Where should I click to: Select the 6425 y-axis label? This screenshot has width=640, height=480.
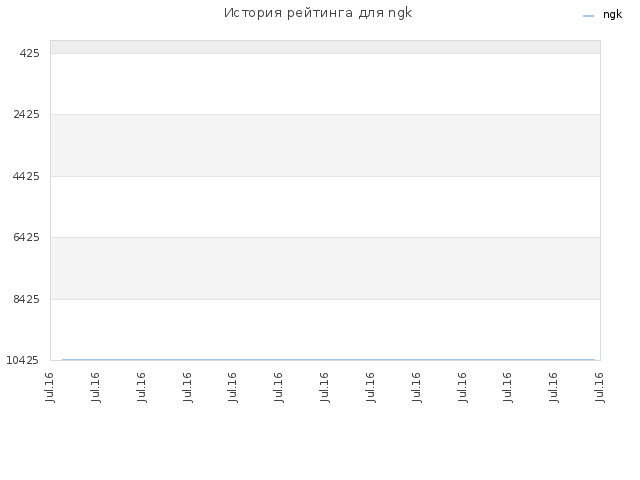click(x=26, y=237)
